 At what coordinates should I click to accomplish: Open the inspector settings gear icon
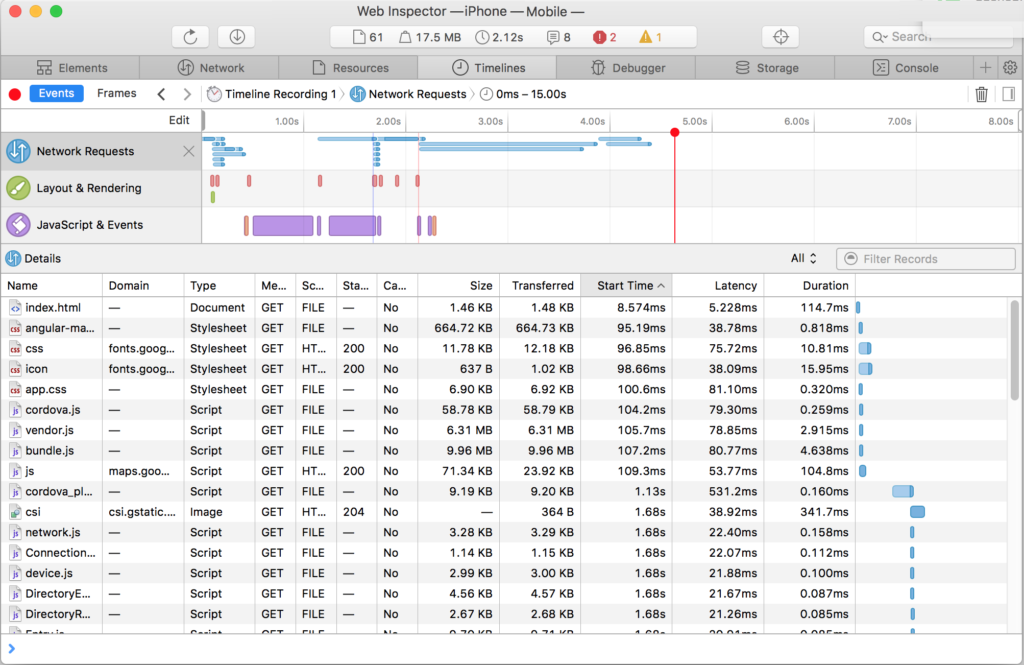point(1010,68)
